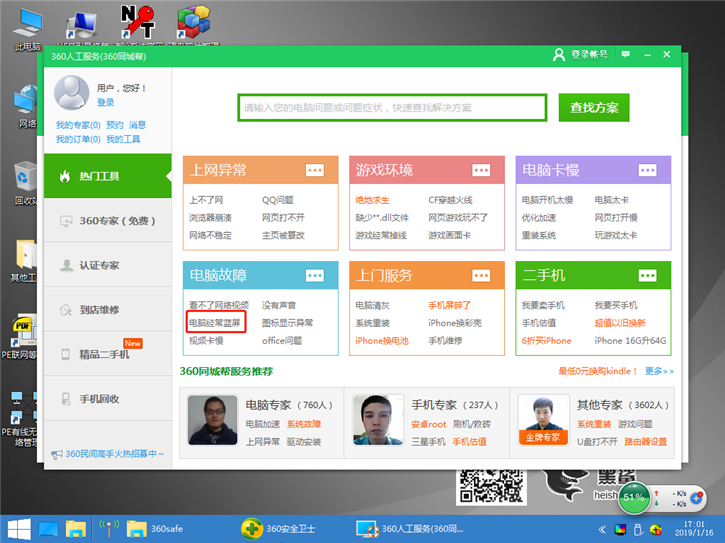Select 6折买iPhone offer
Image resolution: width=725 pixels, height=543 pixels.
(547, 340)
